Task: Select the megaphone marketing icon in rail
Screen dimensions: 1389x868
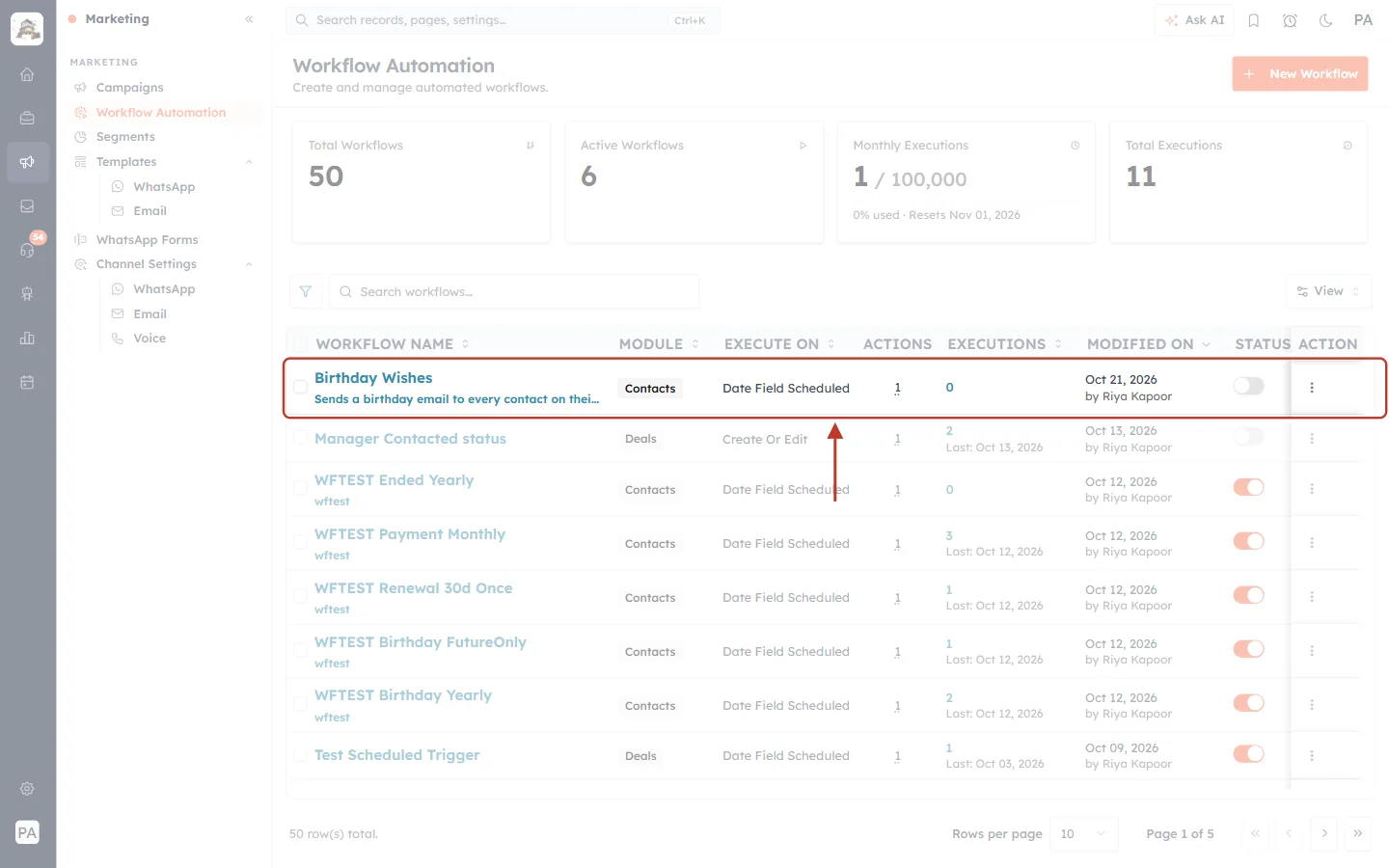Action: 27,162
